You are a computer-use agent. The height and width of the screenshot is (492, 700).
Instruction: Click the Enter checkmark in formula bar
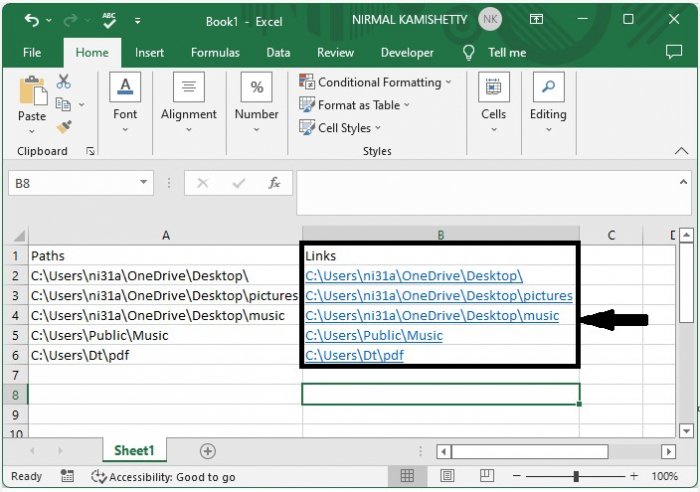coord(239,183)
